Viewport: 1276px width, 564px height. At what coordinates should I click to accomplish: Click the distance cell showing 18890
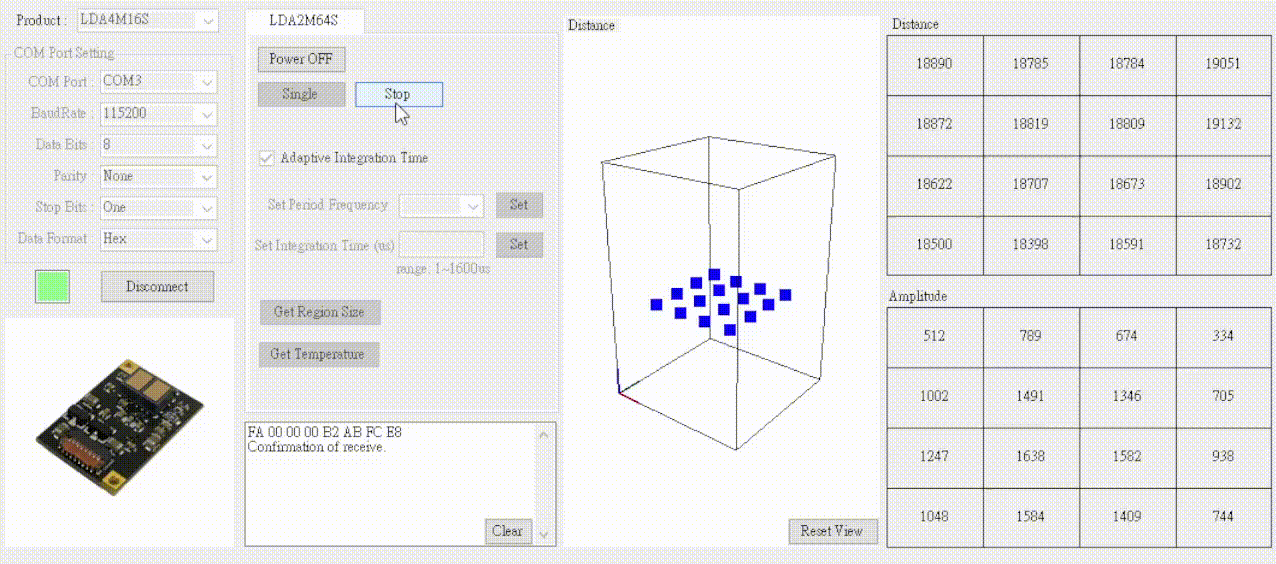point(934,64)
